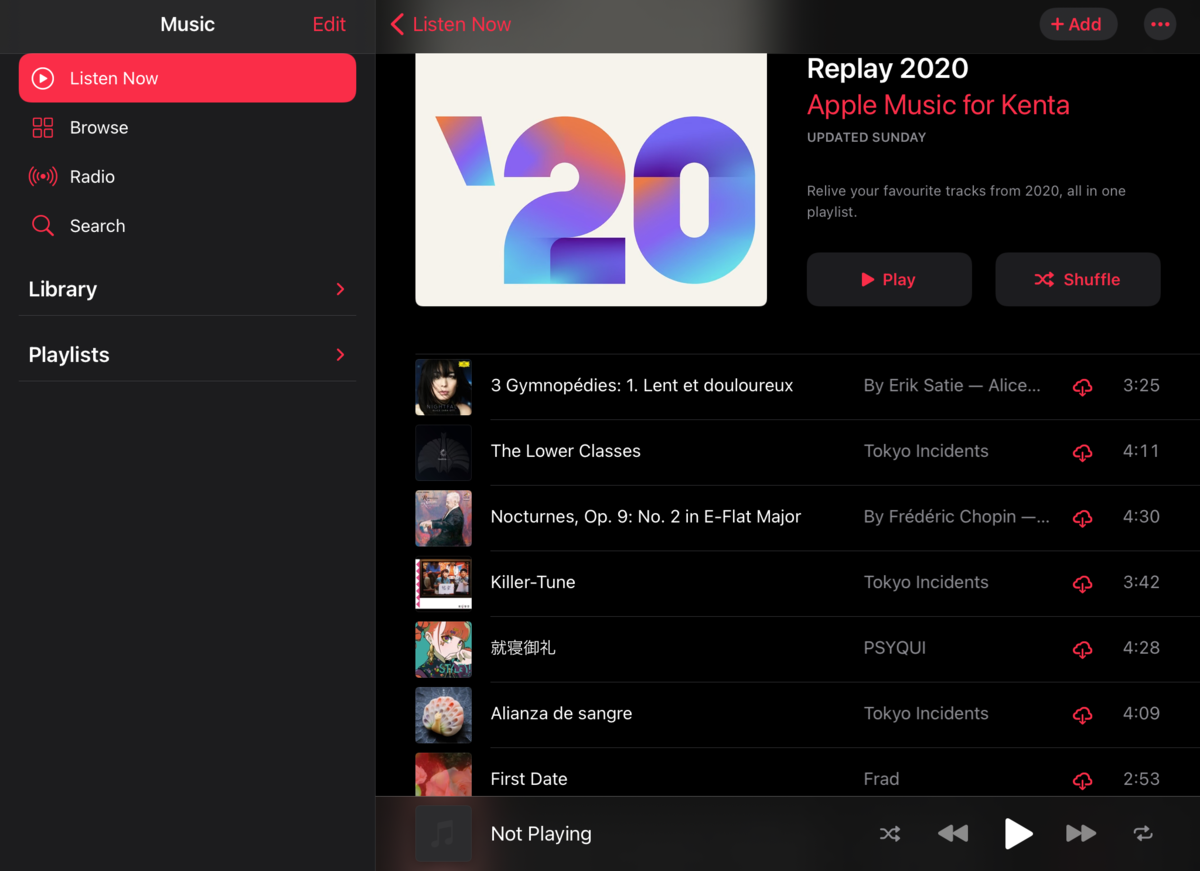This screenshot has height=871, width=1200.
Task: Play the track Killer-Tune
Action: [x=533, y=582]
